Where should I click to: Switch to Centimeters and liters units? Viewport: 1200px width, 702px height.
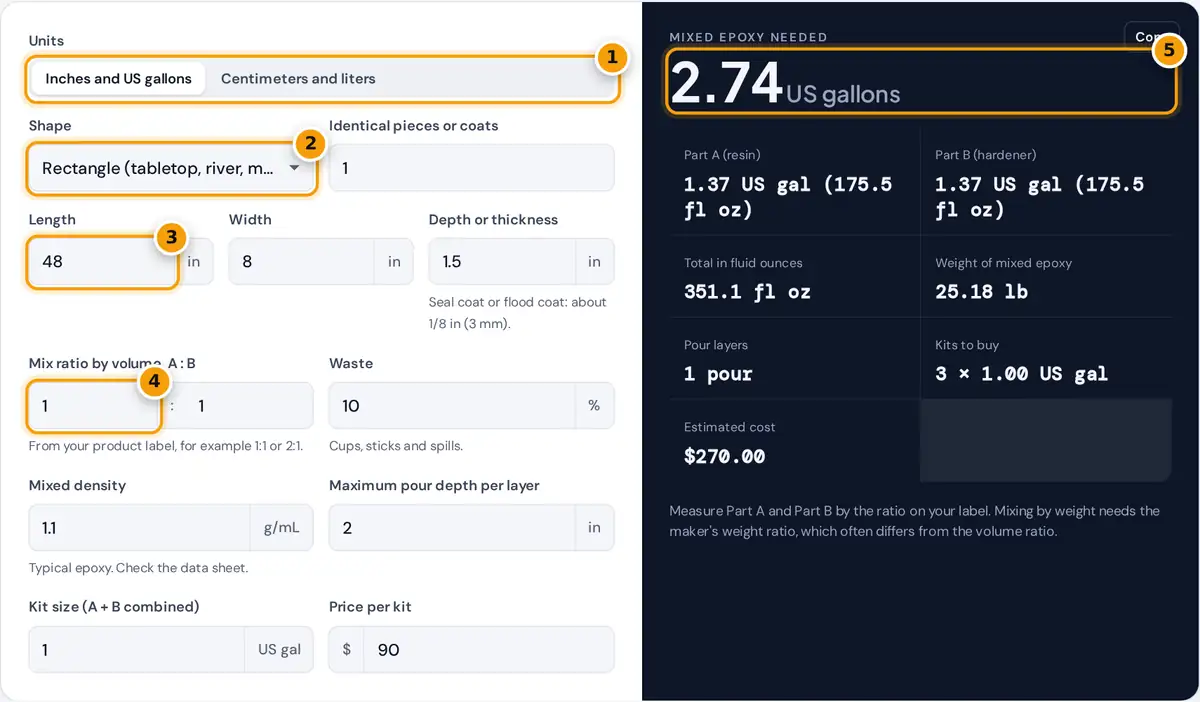298,79
